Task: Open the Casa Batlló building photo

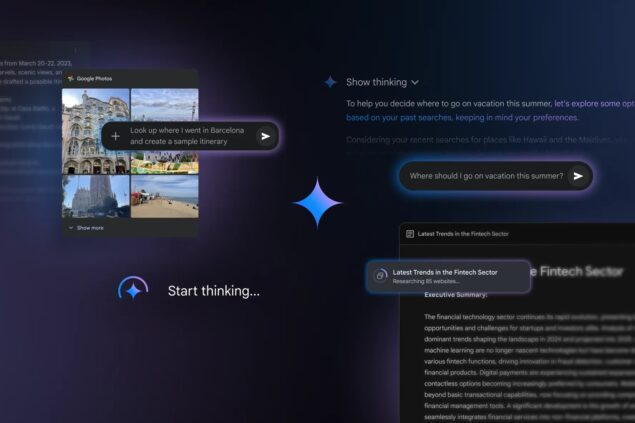Action: [x=96, y=131]
